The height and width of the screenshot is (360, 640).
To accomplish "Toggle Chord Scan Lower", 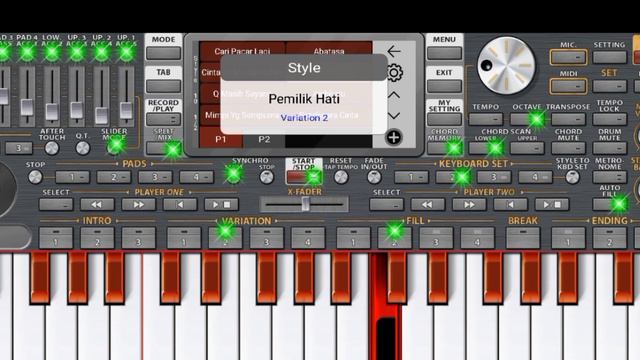I will coord(486,148).
